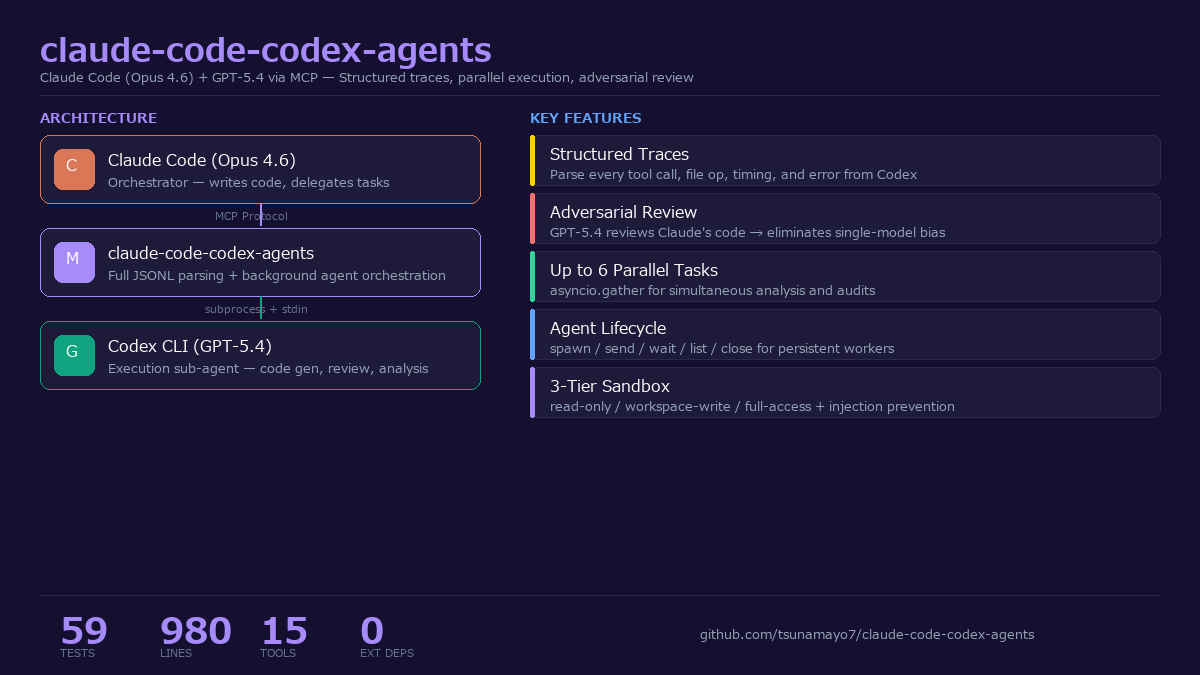Click the LINES label under 980

point(176,653)
